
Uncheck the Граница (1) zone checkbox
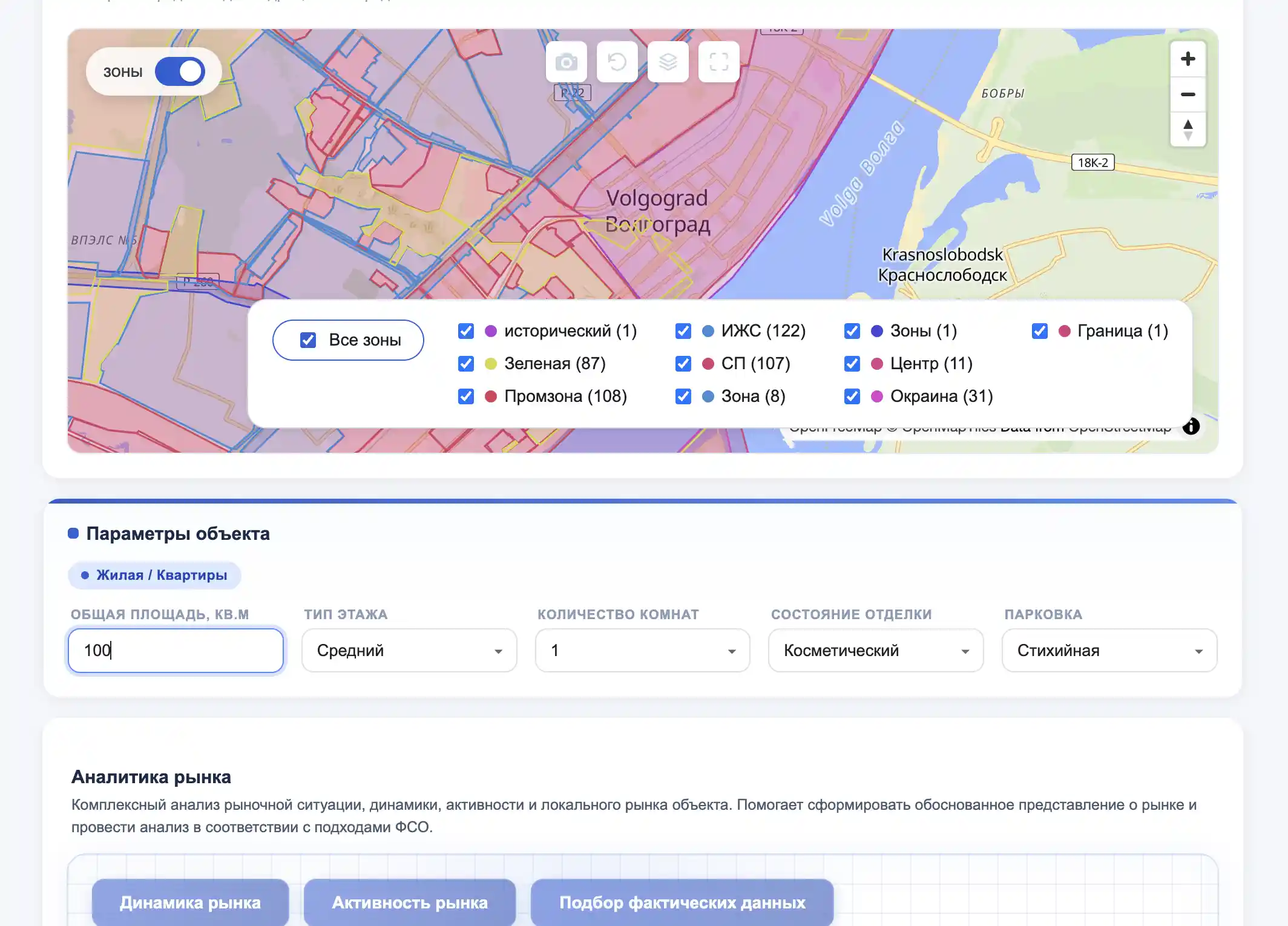[1040, 331]
